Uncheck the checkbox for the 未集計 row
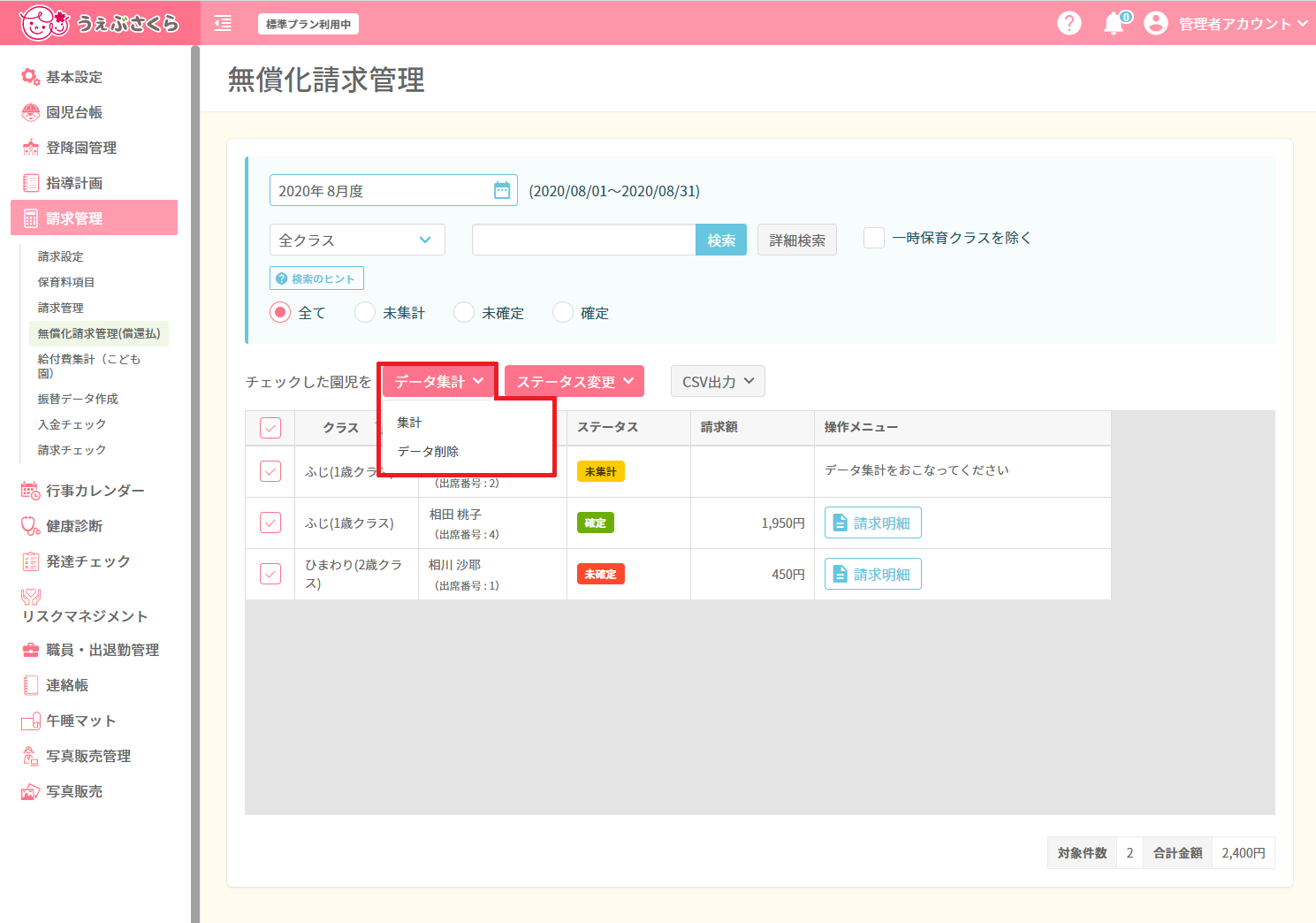This screenshot has width=1316, height=923. coord(270,471)
